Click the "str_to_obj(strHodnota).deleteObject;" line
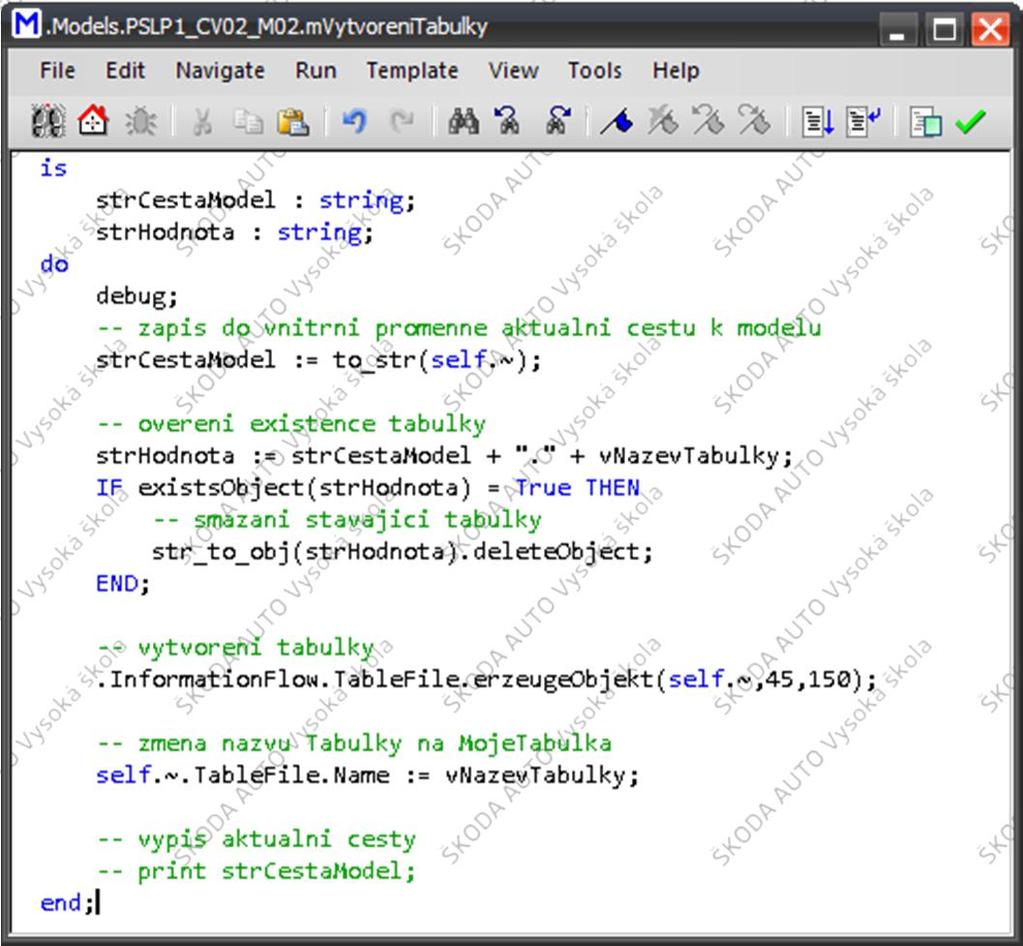The height and width of the screenshot is (946, 1023). [402, 552]
